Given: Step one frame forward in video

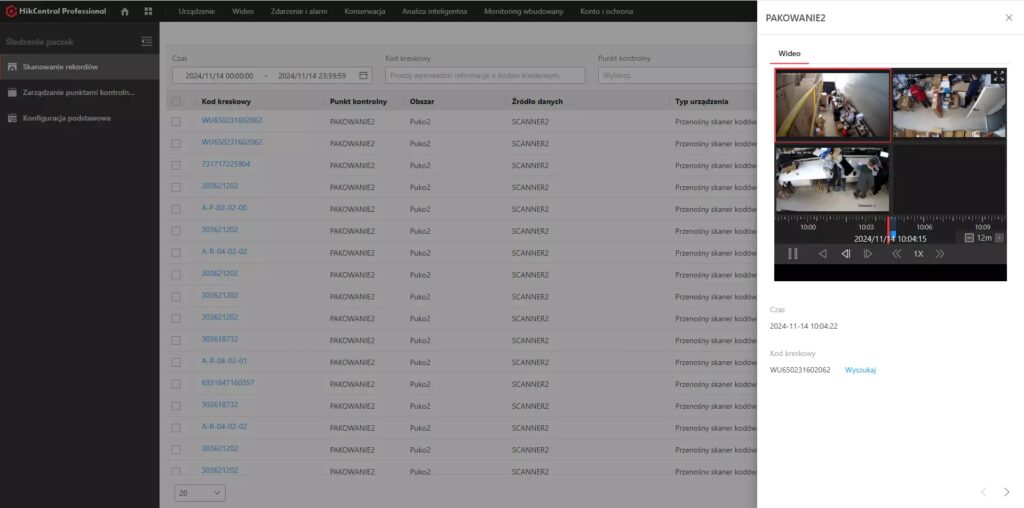Looking at the screenshot, I should [x=868, y=254].
